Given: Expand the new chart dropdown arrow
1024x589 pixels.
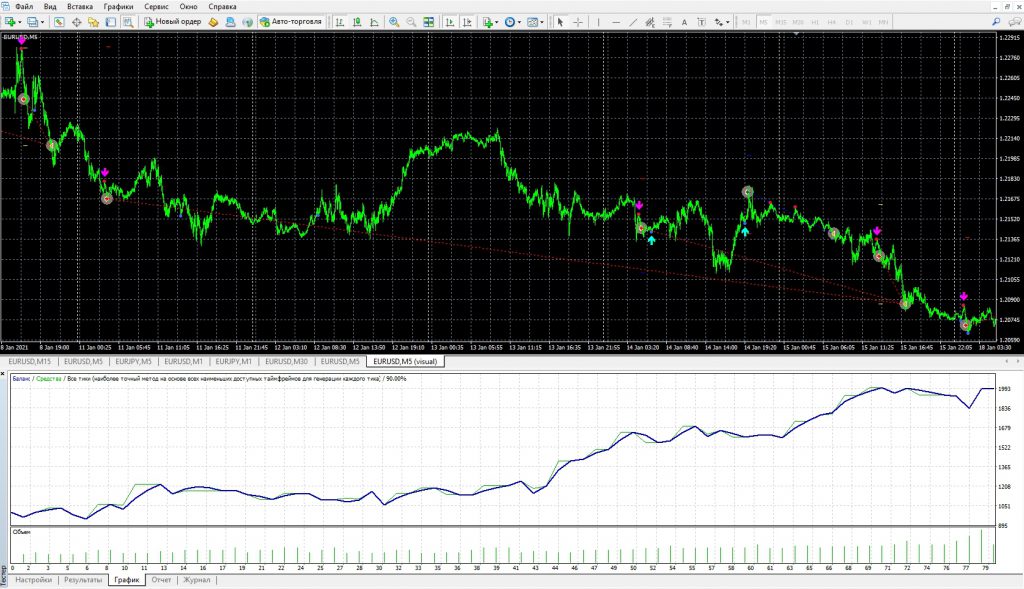Looking at the screenshot, I should click(x=21, y=21).
